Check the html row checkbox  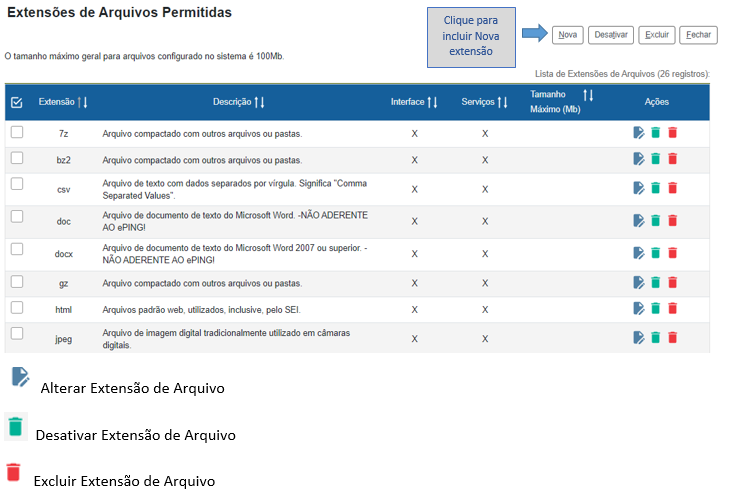pyautogui.click(x=17, y=307)
